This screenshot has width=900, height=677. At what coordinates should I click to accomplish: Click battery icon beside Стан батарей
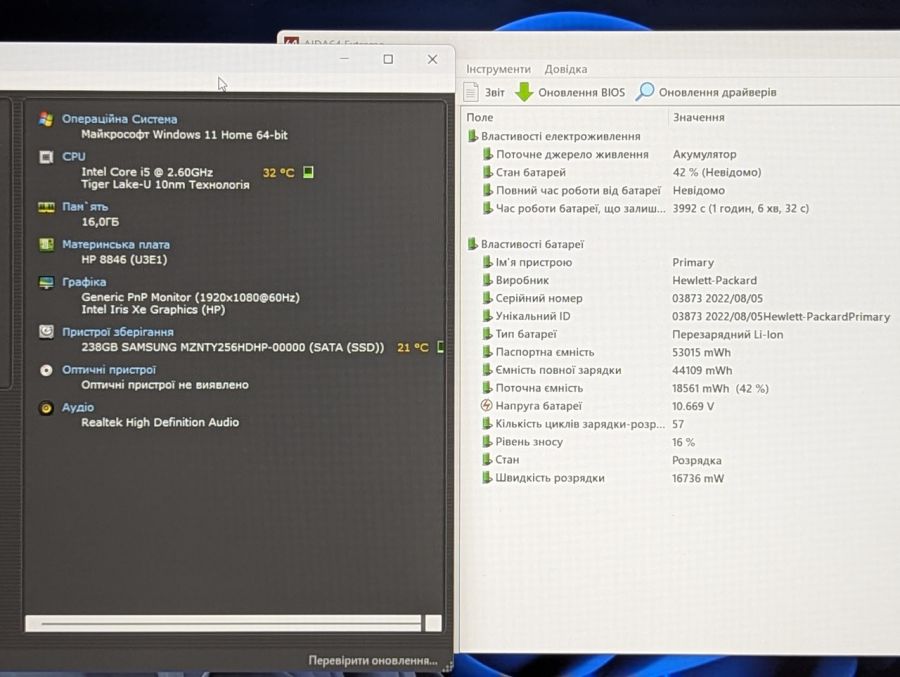point(487,172)
